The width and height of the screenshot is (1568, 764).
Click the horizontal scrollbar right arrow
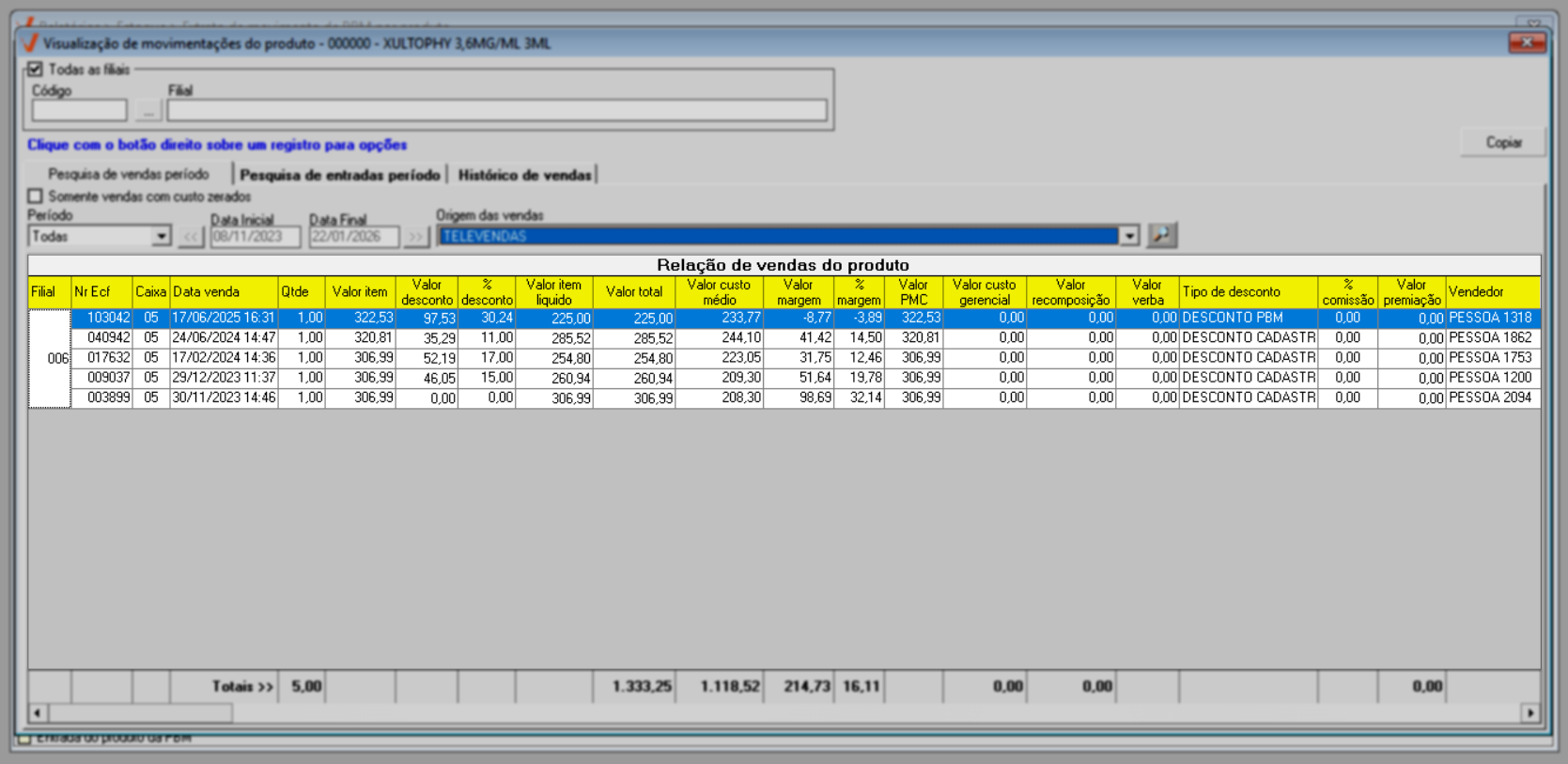[x=1530, y=713]
